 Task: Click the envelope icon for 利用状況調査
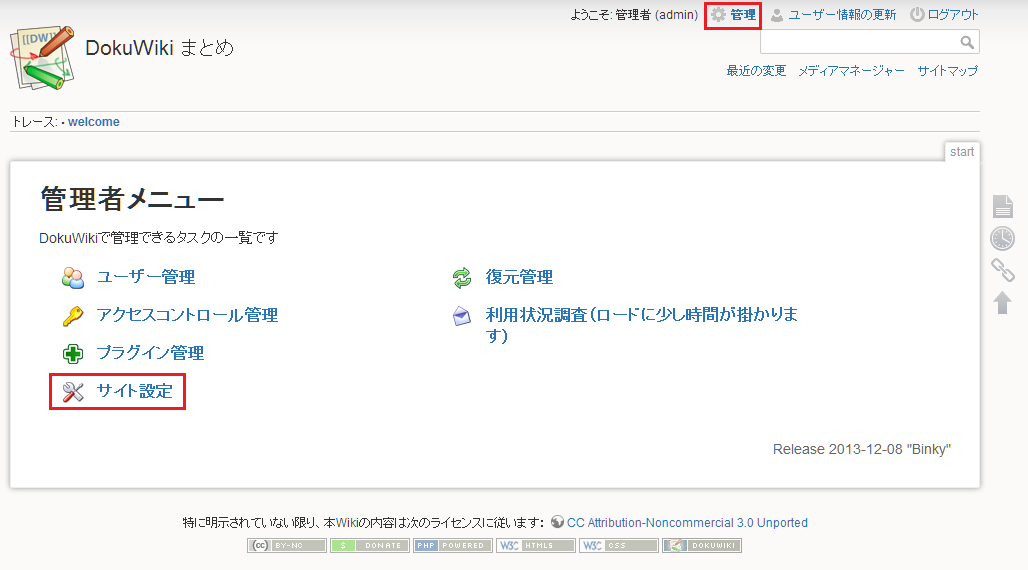click(x=462, y=316)
